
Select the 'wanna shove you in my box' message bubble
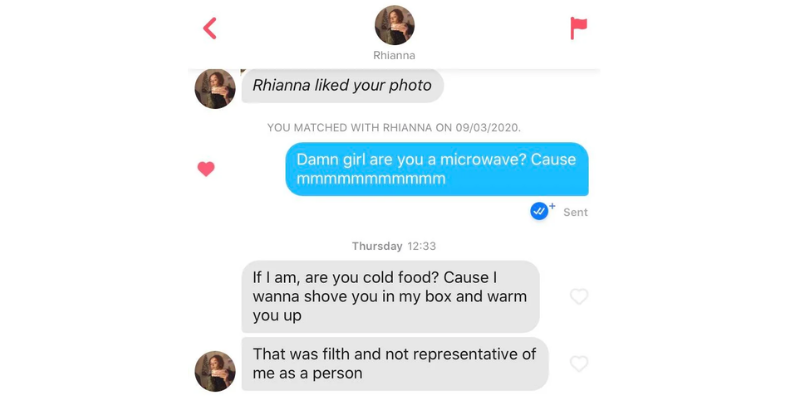(390, 296)
